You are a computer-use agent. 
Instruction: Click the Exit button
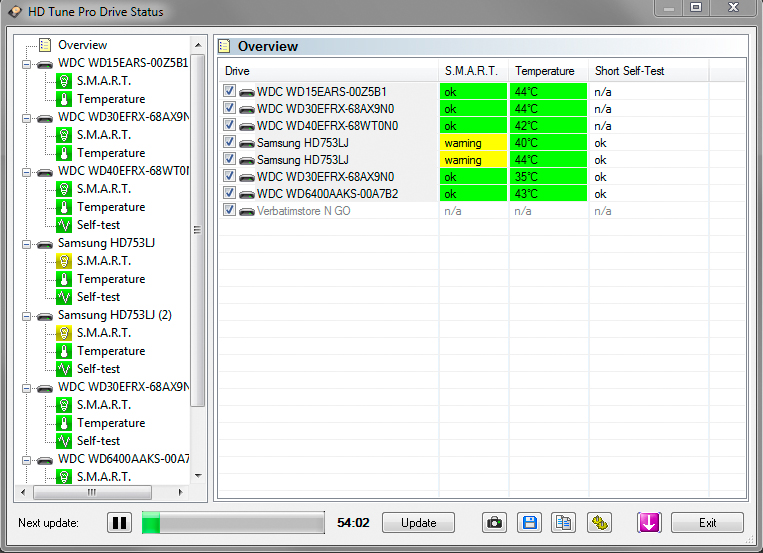point(707,523)
